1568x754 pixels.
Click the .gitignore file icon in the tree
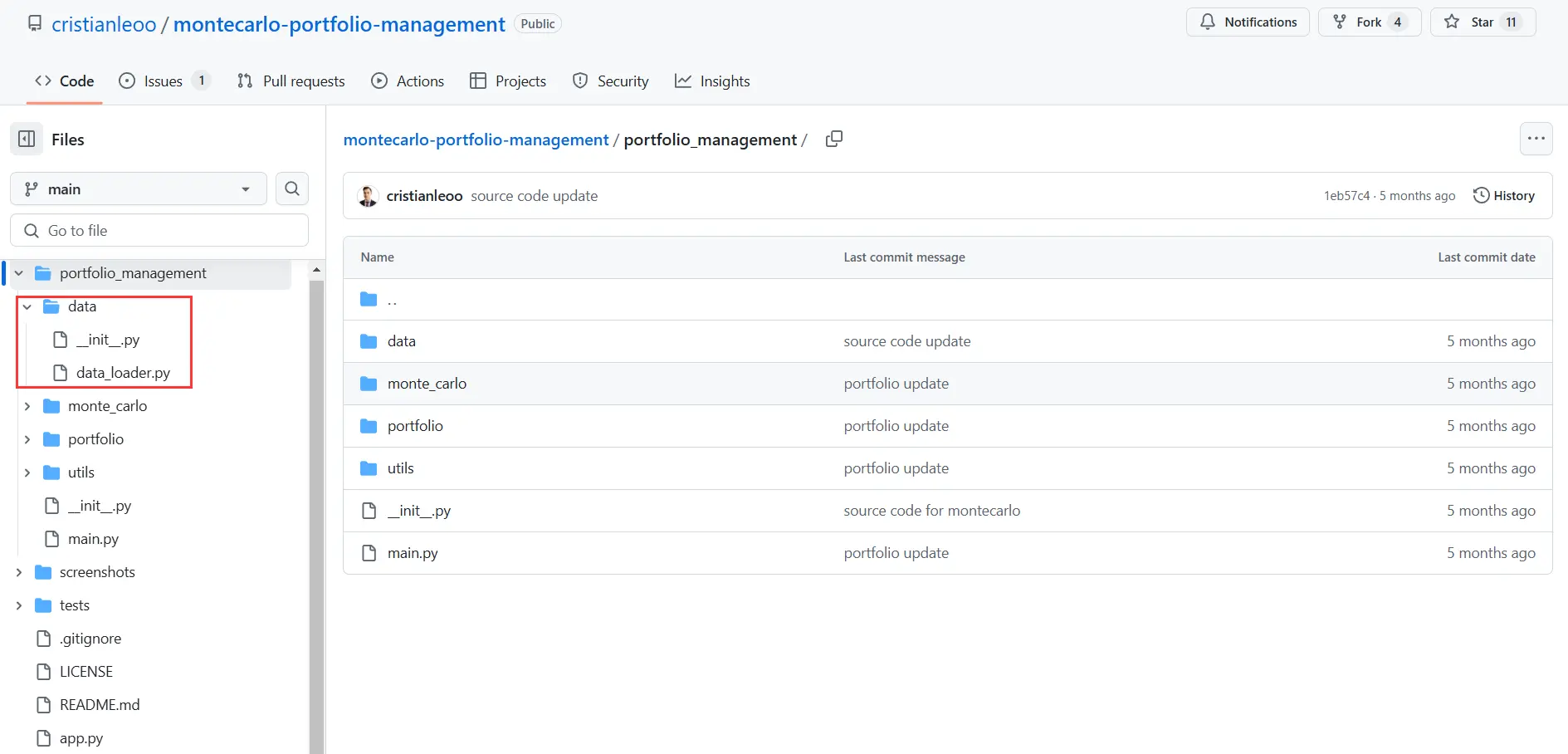pyautogui.click(x=44, y=639)
